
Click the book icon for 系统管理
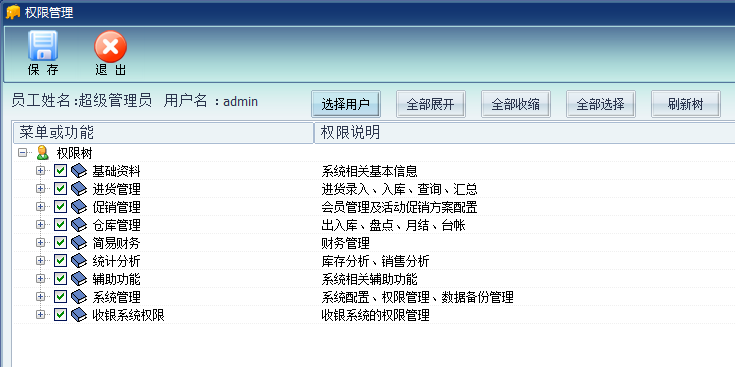tap(79, 297)
